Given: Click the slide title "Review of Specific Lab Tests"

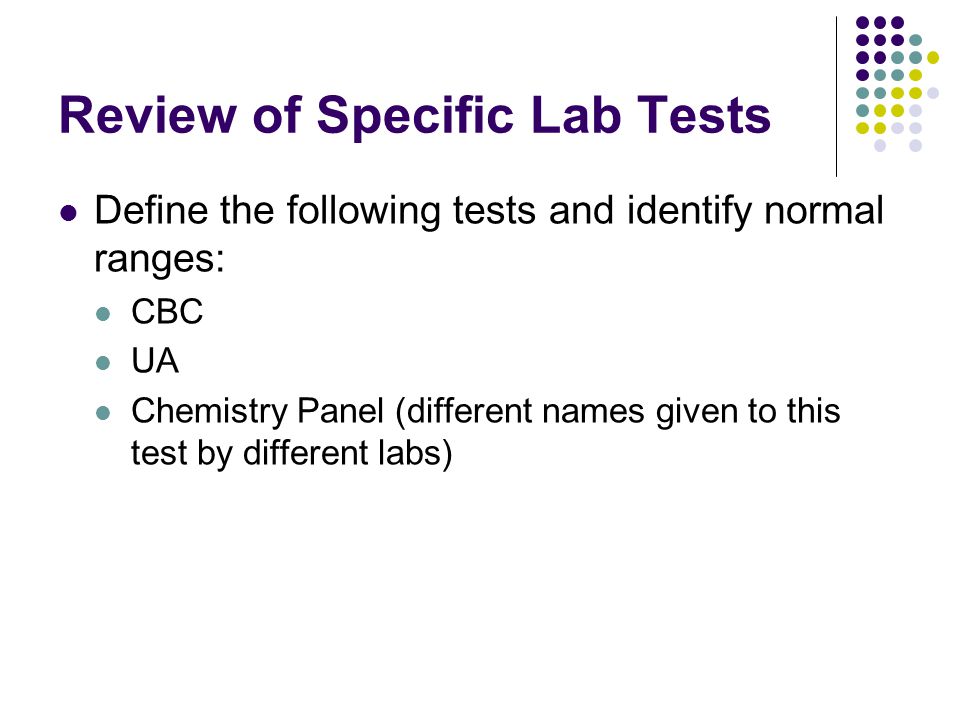Looking at the screenshot, I should (x=414, y=115).
